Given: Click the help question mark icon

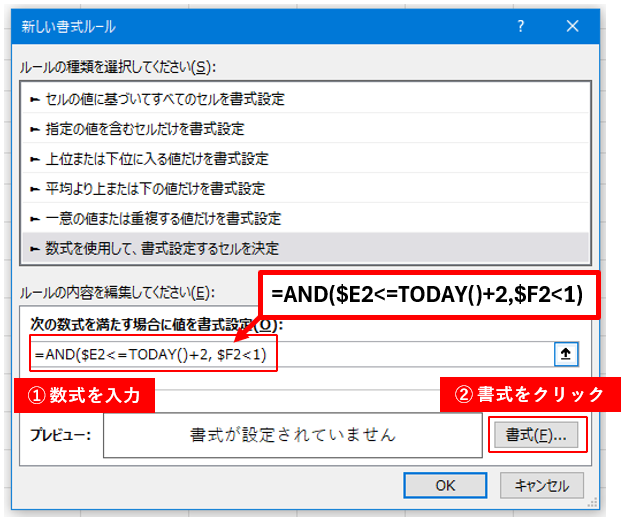Looking at the screenshot, I should [521, 26].
